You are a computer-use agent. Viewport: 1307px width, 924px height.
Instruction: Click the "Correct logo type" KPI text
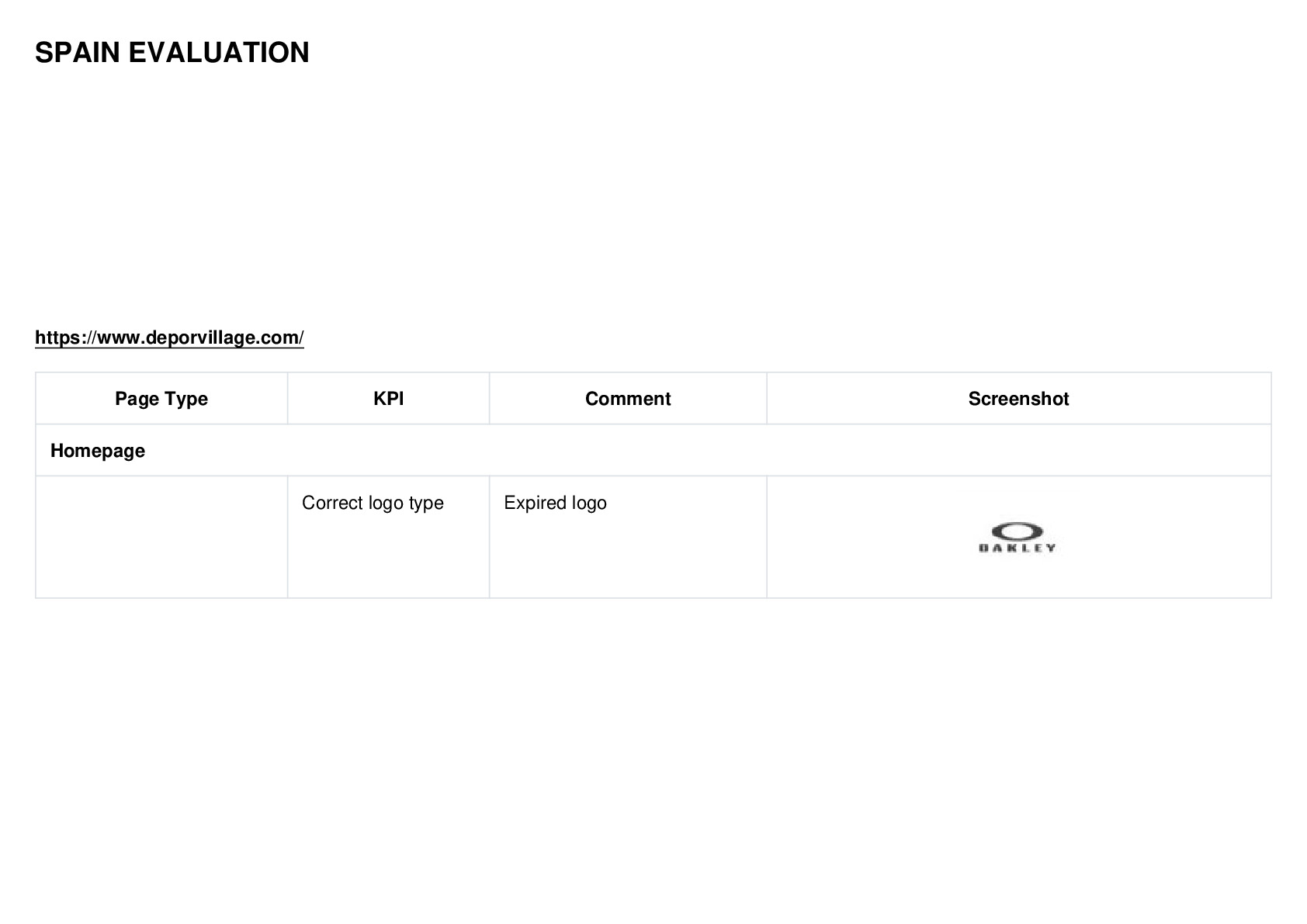pyautogui.click(x=373, y=503)
